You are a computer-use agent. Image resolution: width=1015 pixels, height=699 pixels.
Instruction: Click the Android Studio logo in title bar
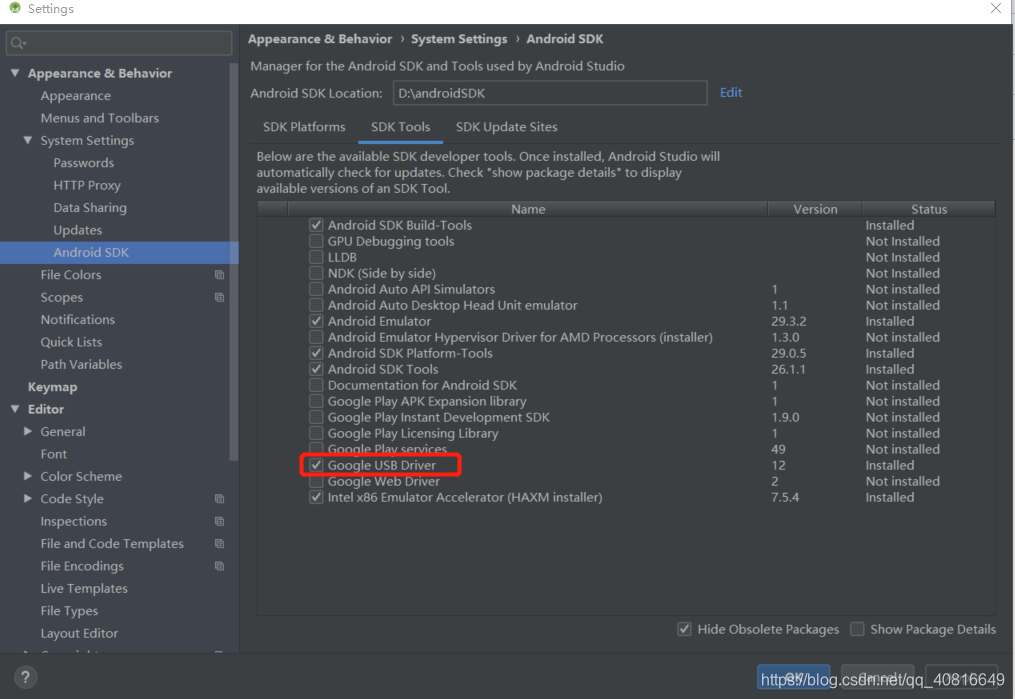pyautogui.click(x=15, y=8)
